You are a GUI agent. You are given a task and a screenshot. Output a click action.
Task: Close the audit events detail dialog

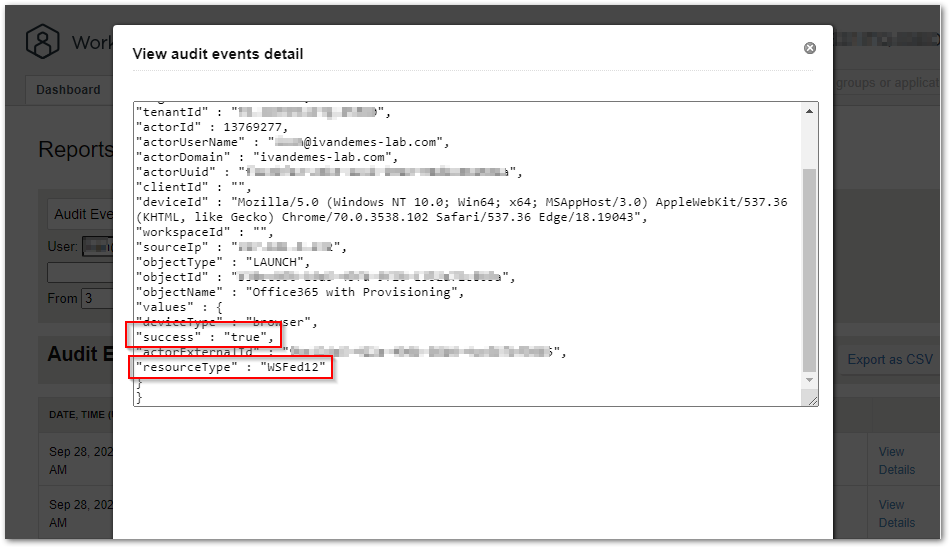click(x=809, y=48)
